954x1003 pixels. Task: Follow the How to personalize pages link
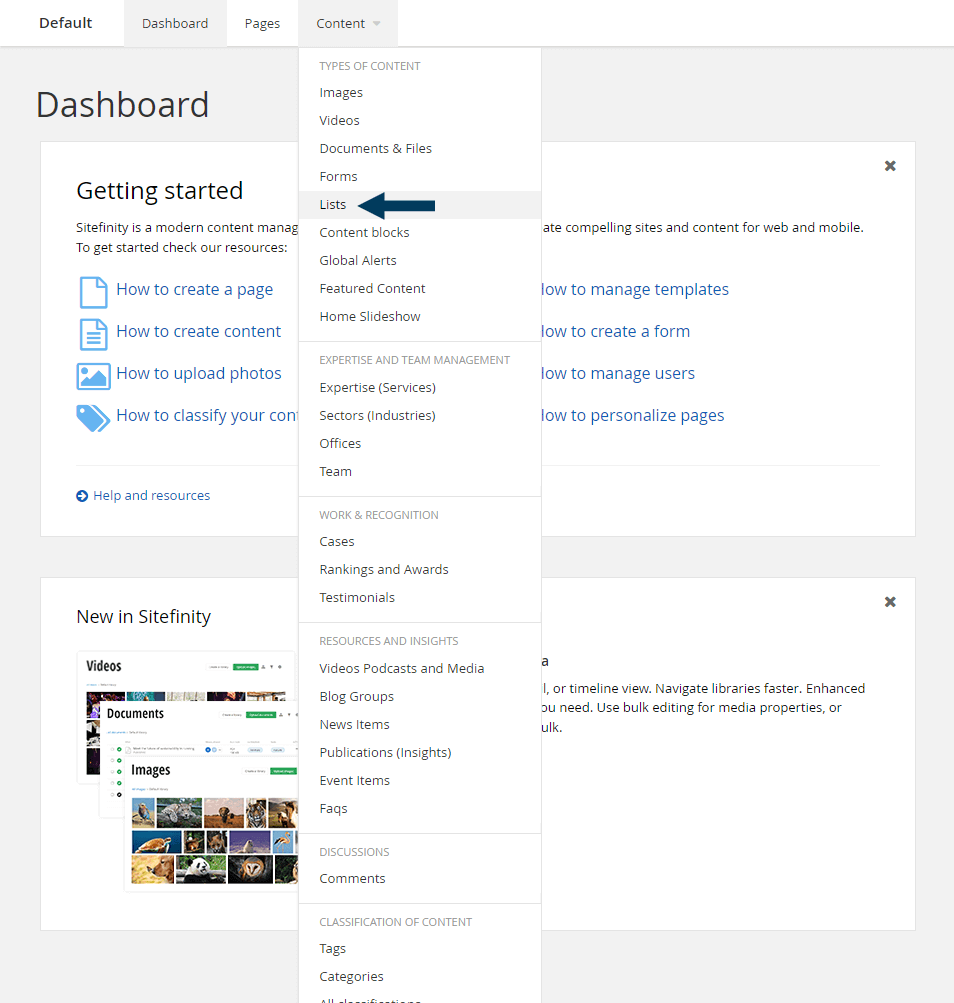coord(632,415)
